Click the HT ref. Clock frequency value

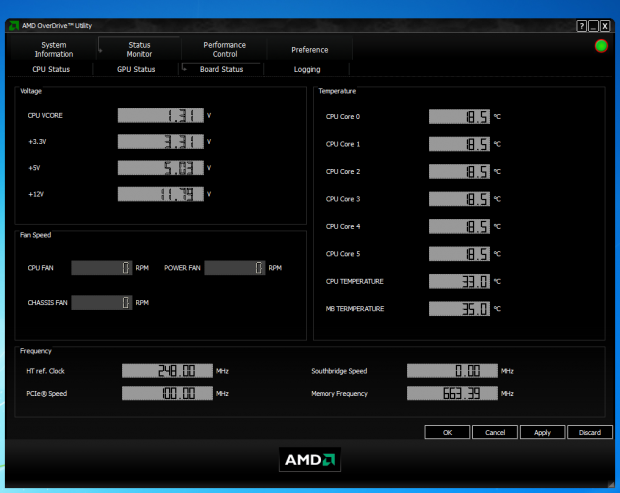point(167,371)
